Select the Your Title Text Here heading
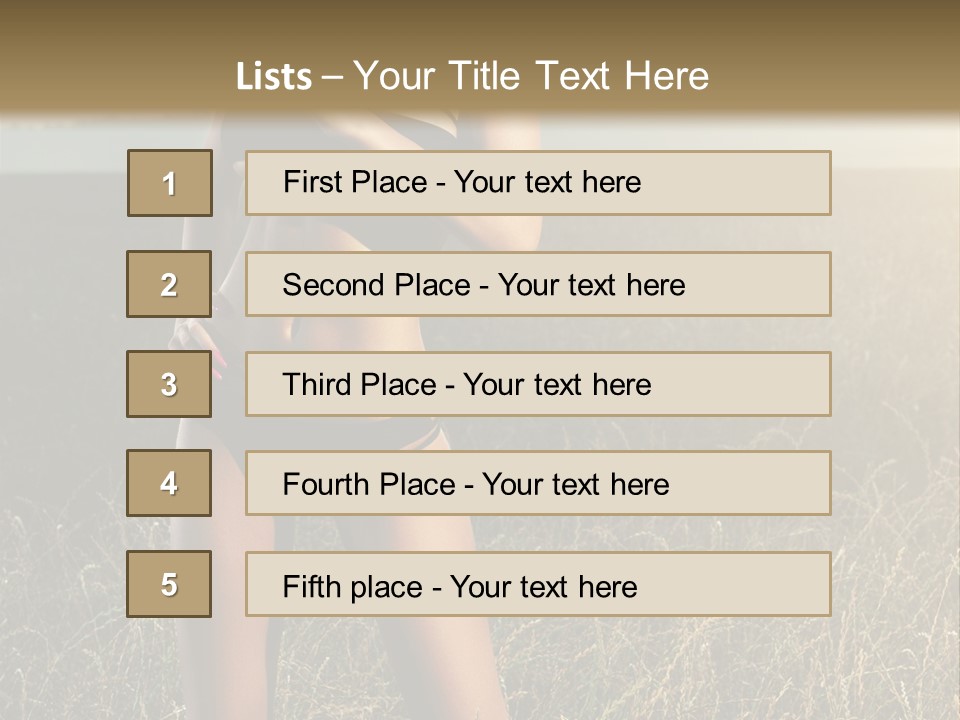This screenshot has height=720, width=960. [x=531, y=76]
